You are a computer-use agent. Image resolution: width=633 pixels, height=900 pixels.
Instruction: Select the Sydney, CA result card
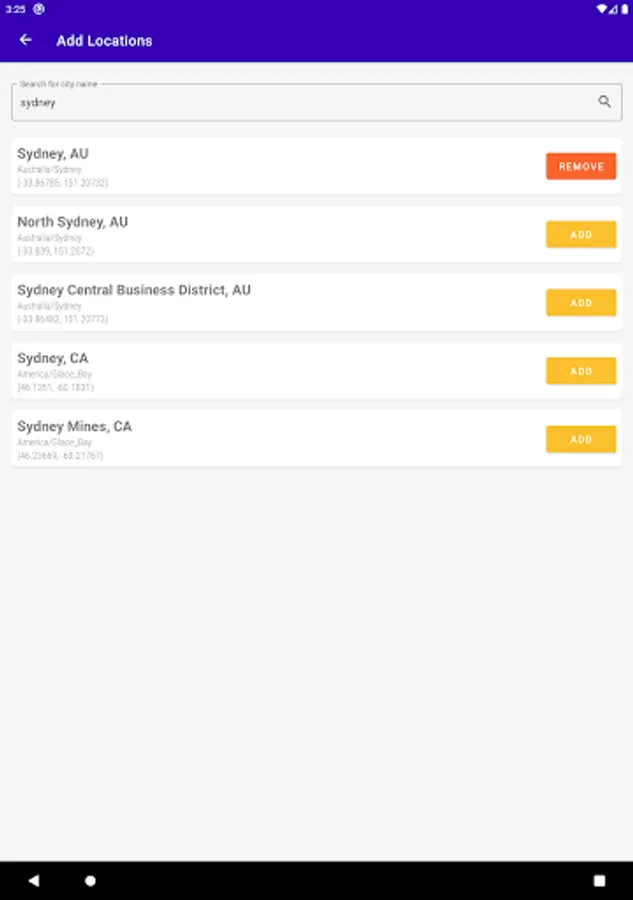coord(316,371)
